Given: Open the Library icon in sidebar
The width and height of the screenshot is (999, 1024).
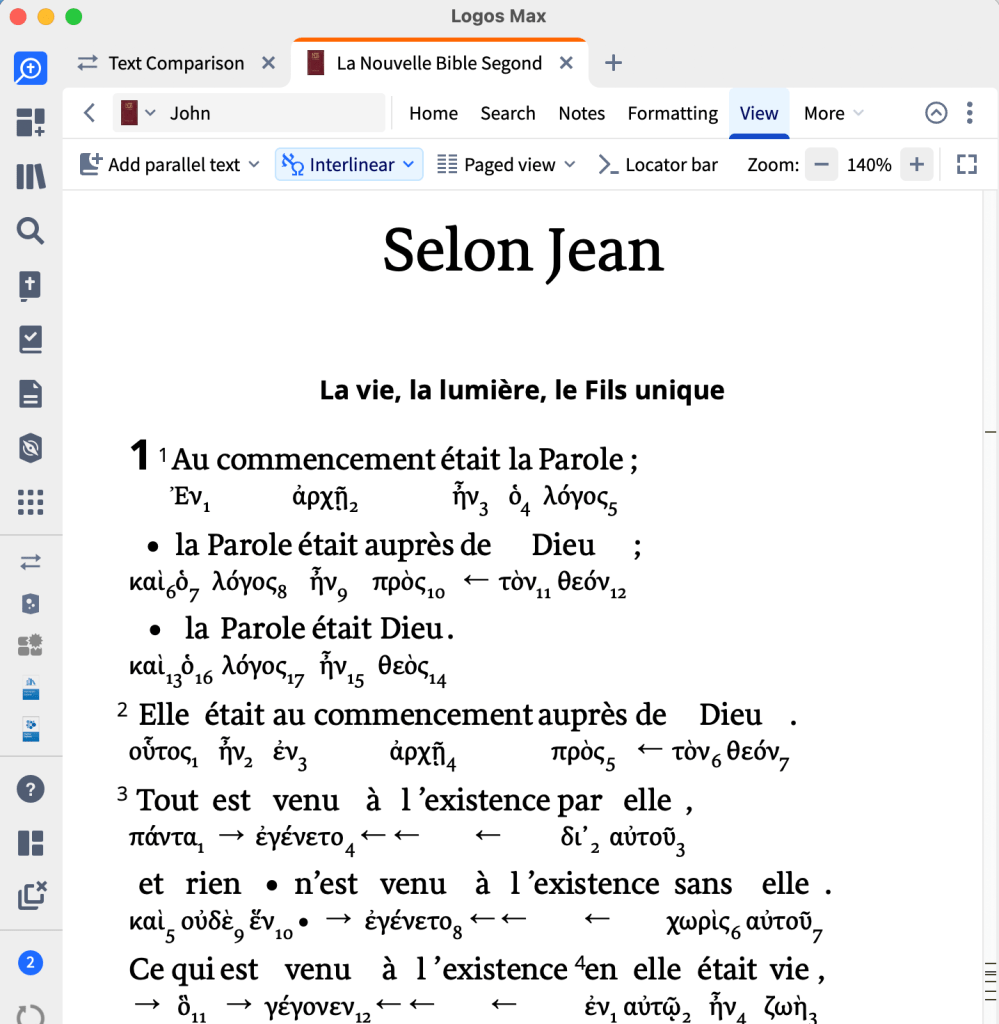Looking at the screenshot, I should 31,178.
